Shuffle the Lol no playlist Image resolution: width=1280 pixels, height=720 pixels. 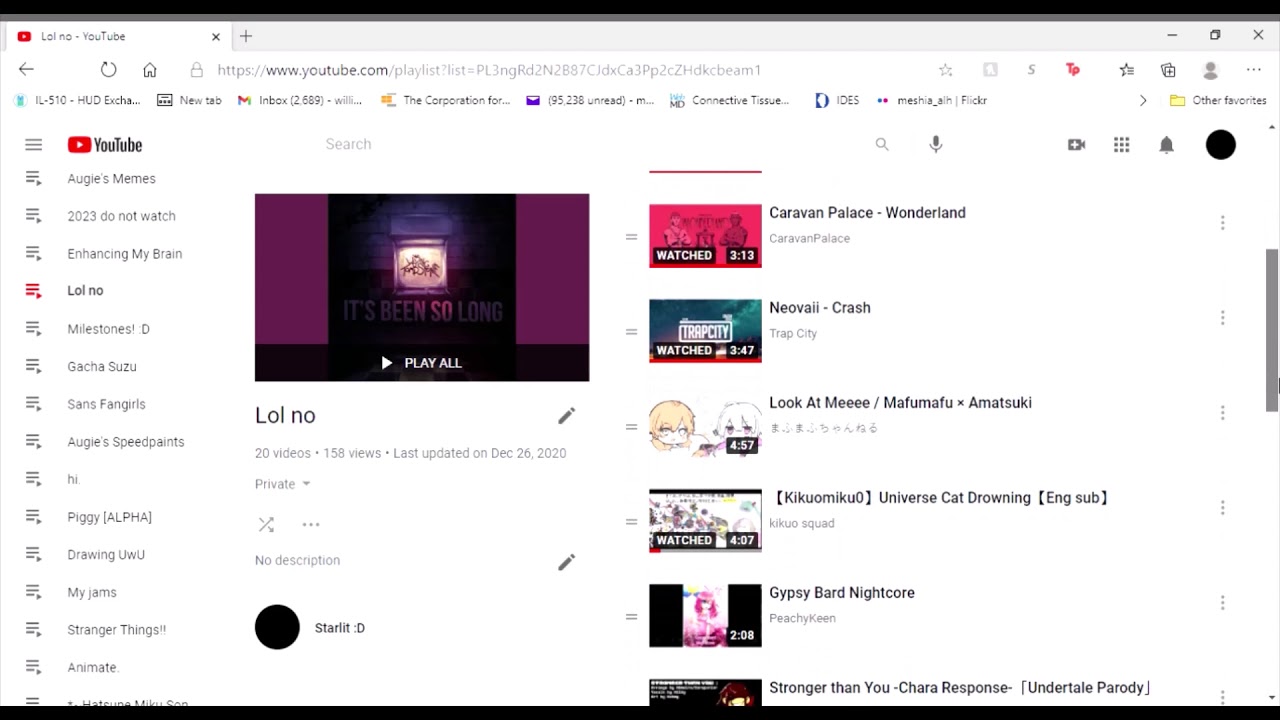(x=266, y=524)
